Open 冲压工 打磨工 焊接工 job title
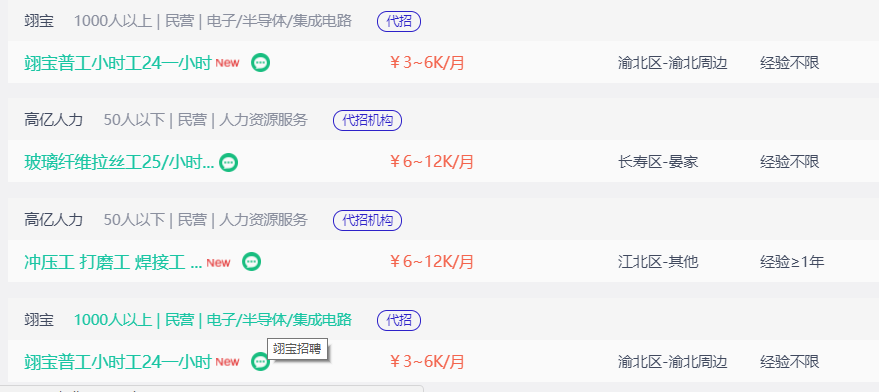 pyautogui.click(x=113, y=262)
